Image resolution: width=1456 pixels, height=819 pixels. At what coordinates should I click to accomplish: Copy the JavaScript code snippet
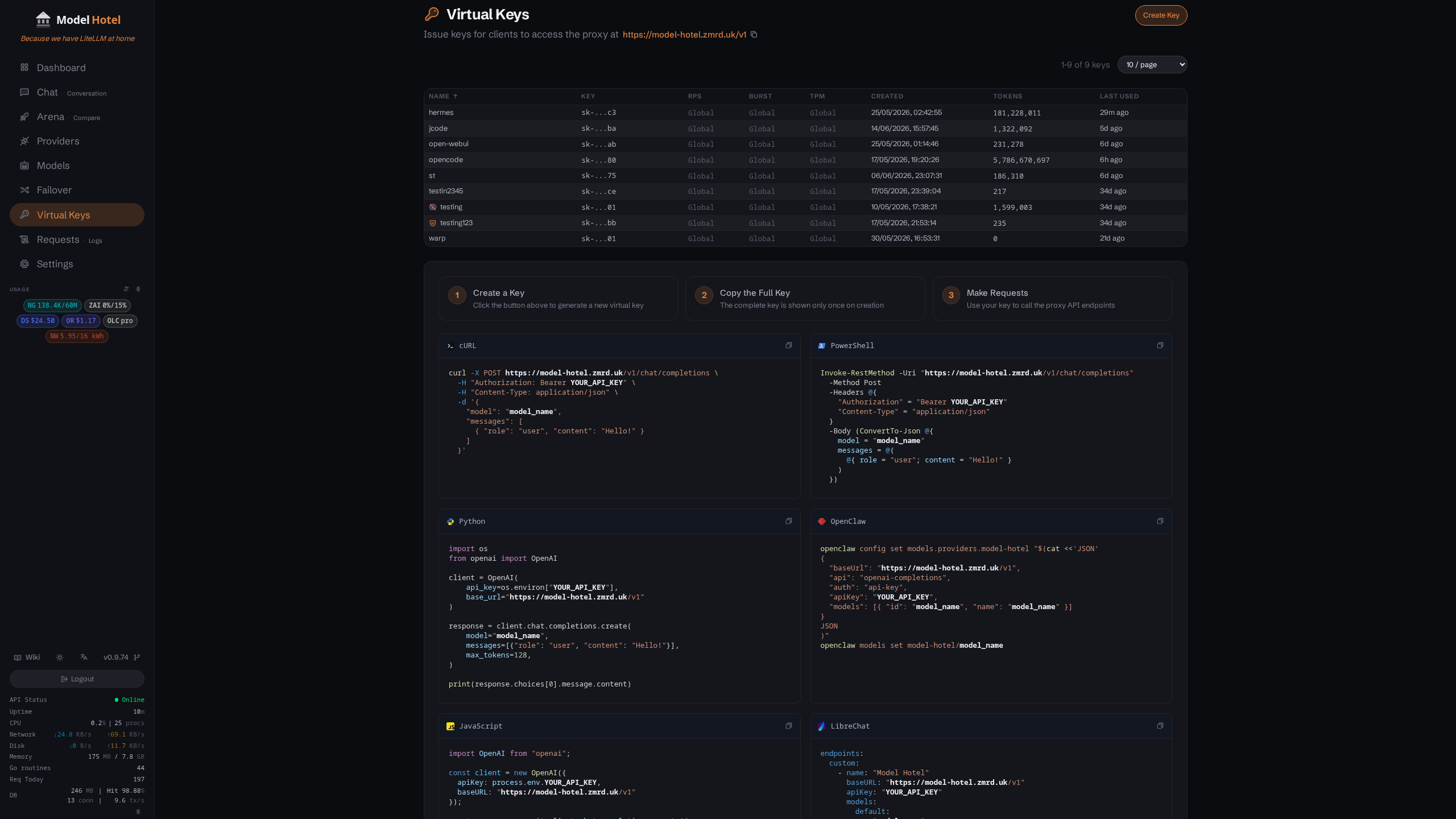(x=788, y=726)
